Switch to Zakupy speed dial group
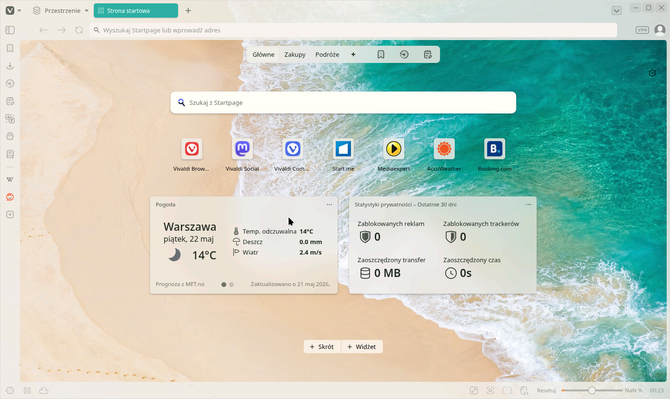670x399 pixels. [295, 55]
